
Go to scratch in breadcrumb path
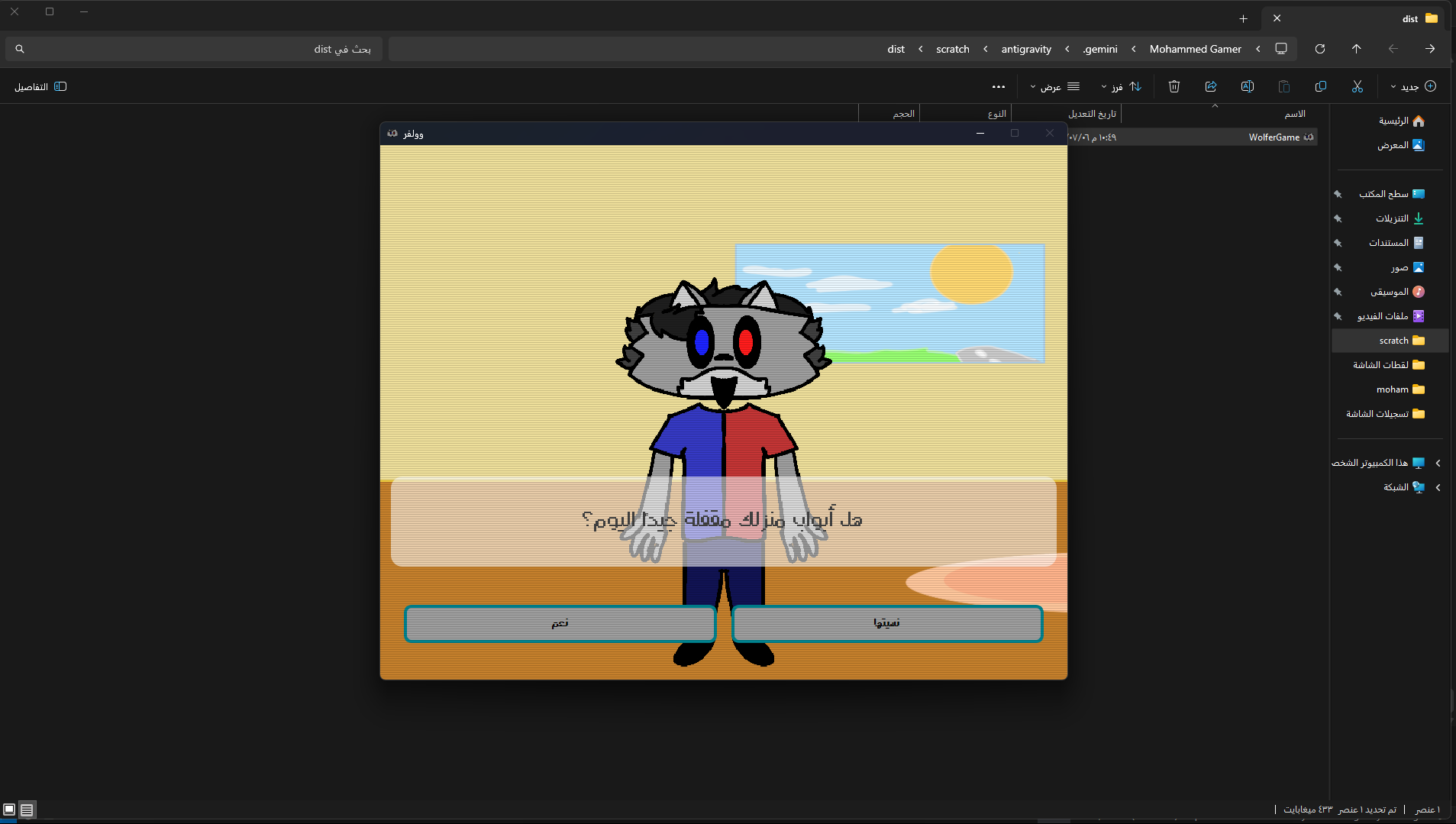[x=953, y=49]
